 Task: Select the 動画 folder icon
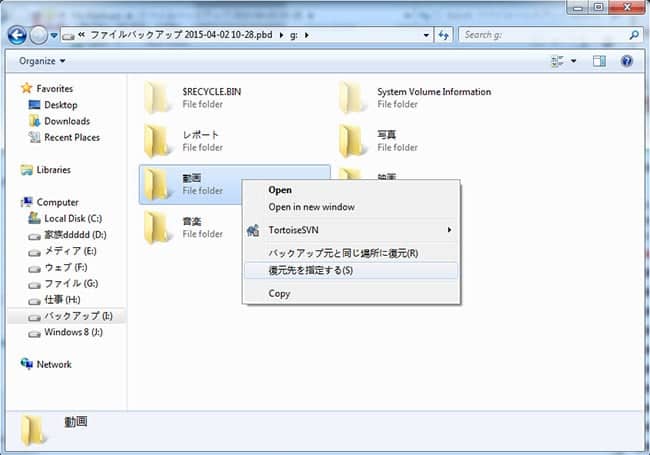pyautogui.click(x=157, y=184)
